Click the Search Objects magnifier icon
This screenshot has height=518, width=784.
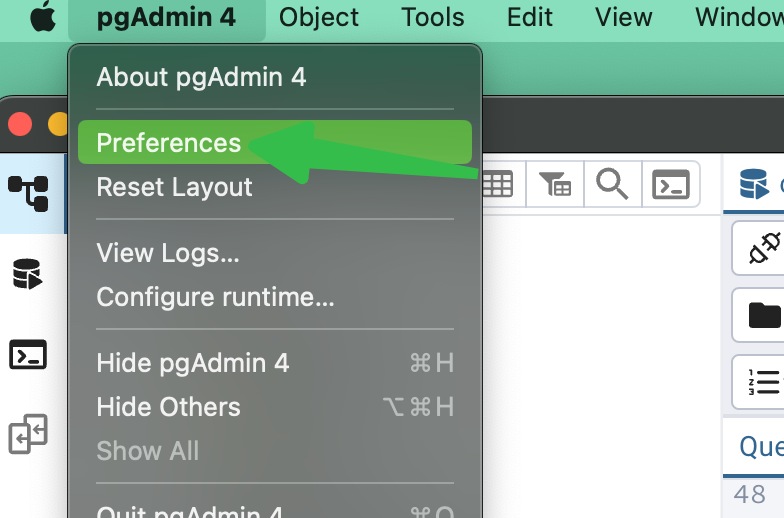point(612,184)
